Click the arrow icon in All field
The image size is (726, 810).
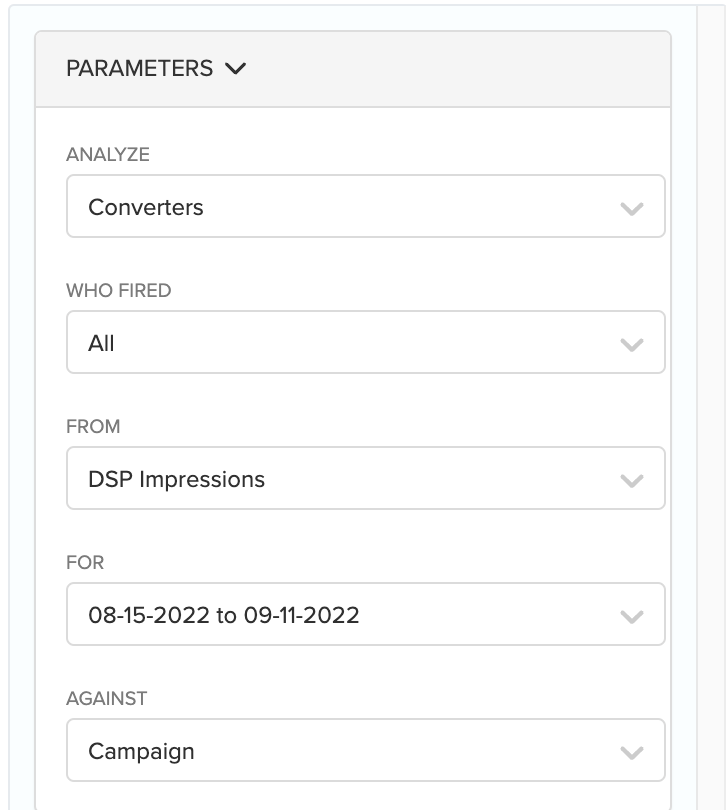tap(631, 345)
